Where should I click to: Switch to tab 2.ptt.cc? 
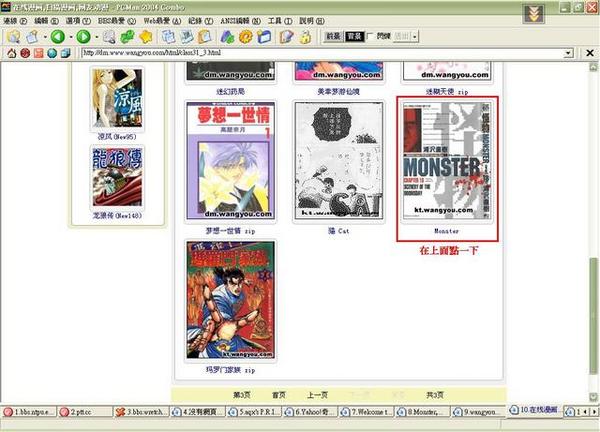pyautogui.click(x=85, y=412)
